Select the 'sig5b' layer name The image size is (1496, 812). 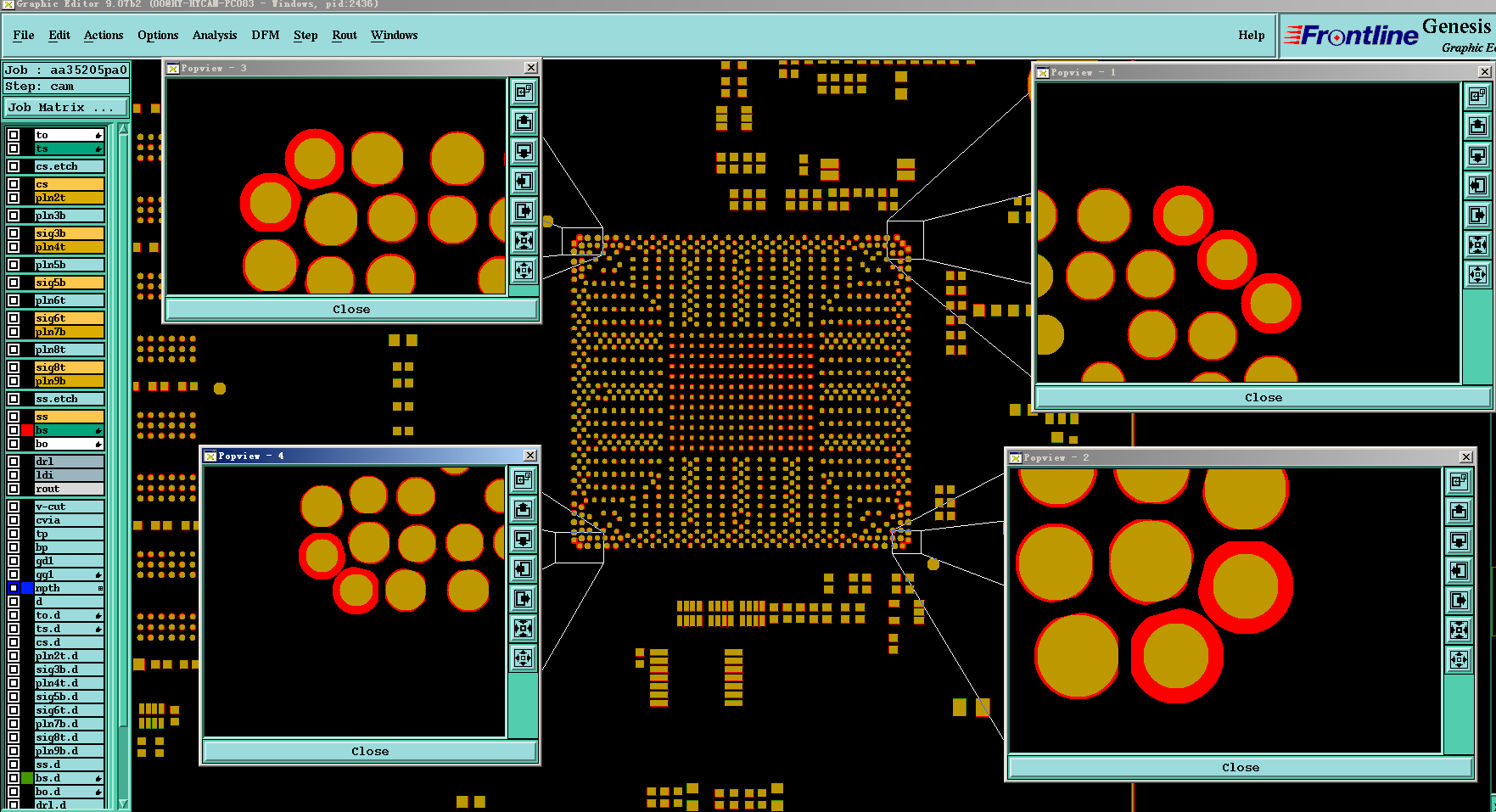pos(70,283)
